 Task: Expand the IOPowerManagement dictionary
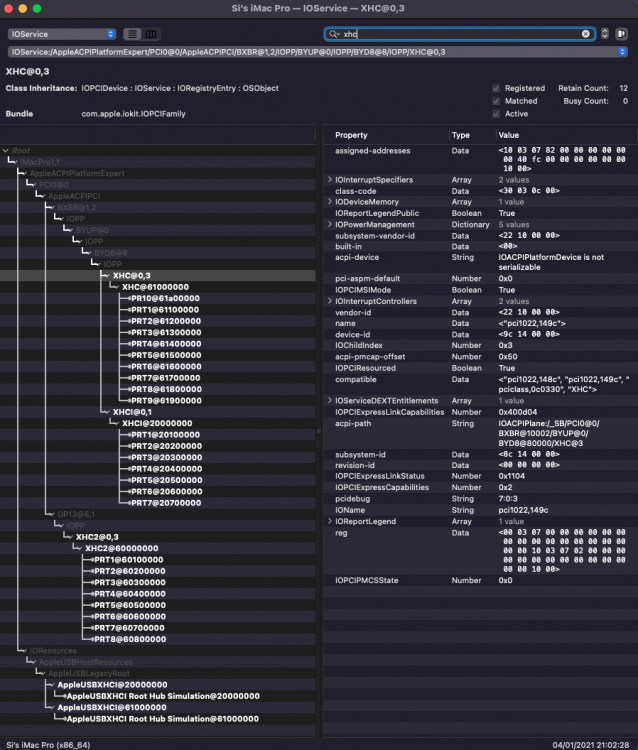(x=330, y=224)
